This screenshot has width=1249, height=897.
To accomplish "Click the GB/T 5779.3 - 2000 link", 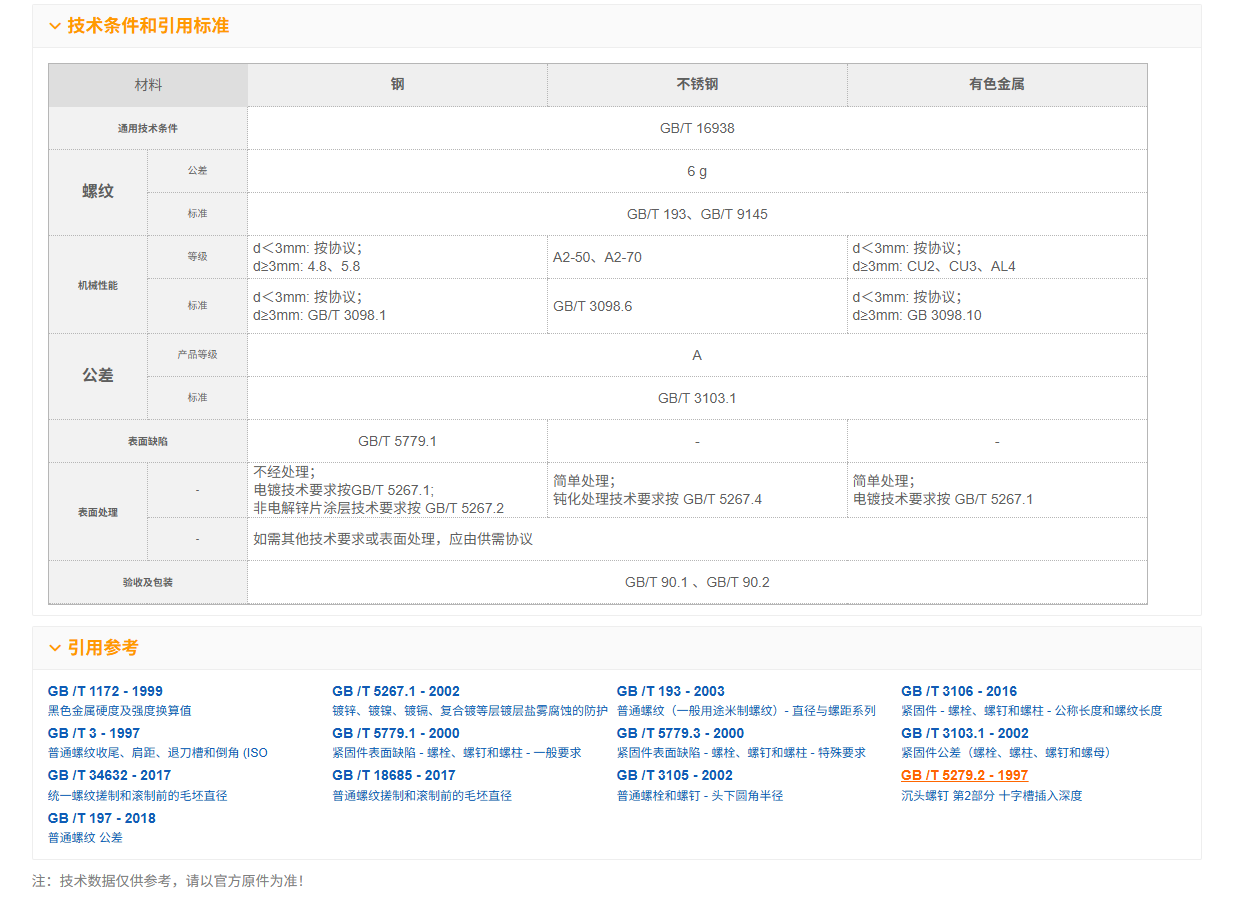I will pyautogui.click(x=680, y=733).
